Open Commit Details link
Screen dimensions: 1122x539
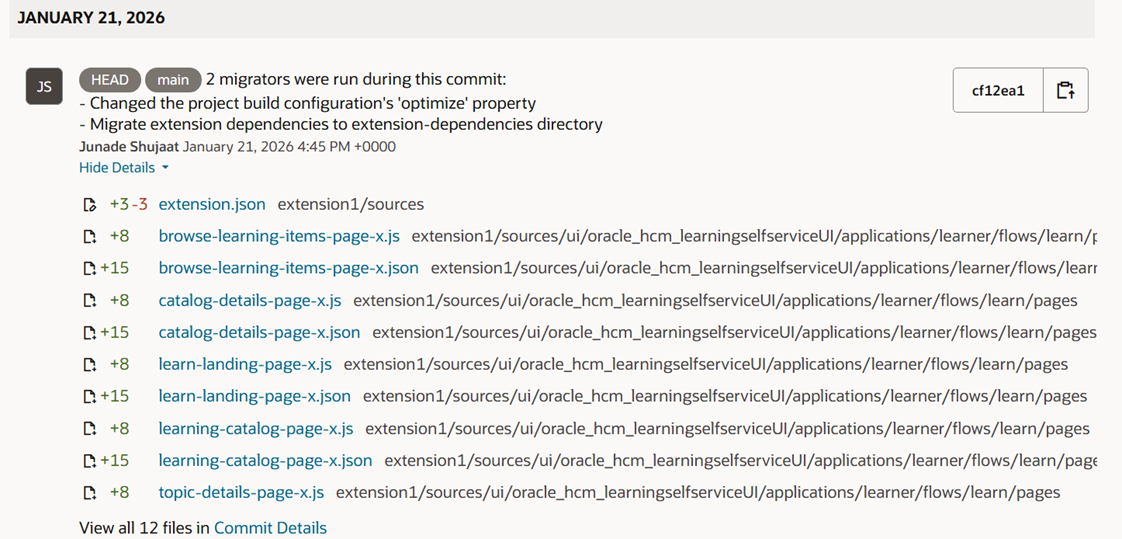270,528
